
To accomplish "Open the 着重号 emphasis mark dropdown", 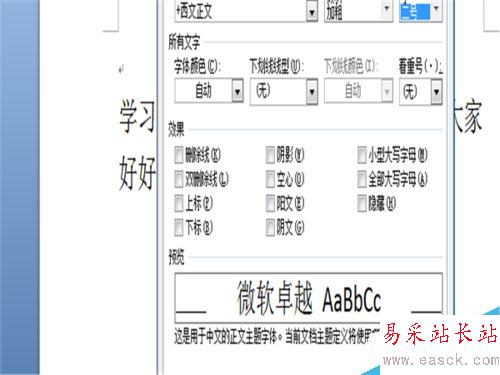I will coord(437,92).
